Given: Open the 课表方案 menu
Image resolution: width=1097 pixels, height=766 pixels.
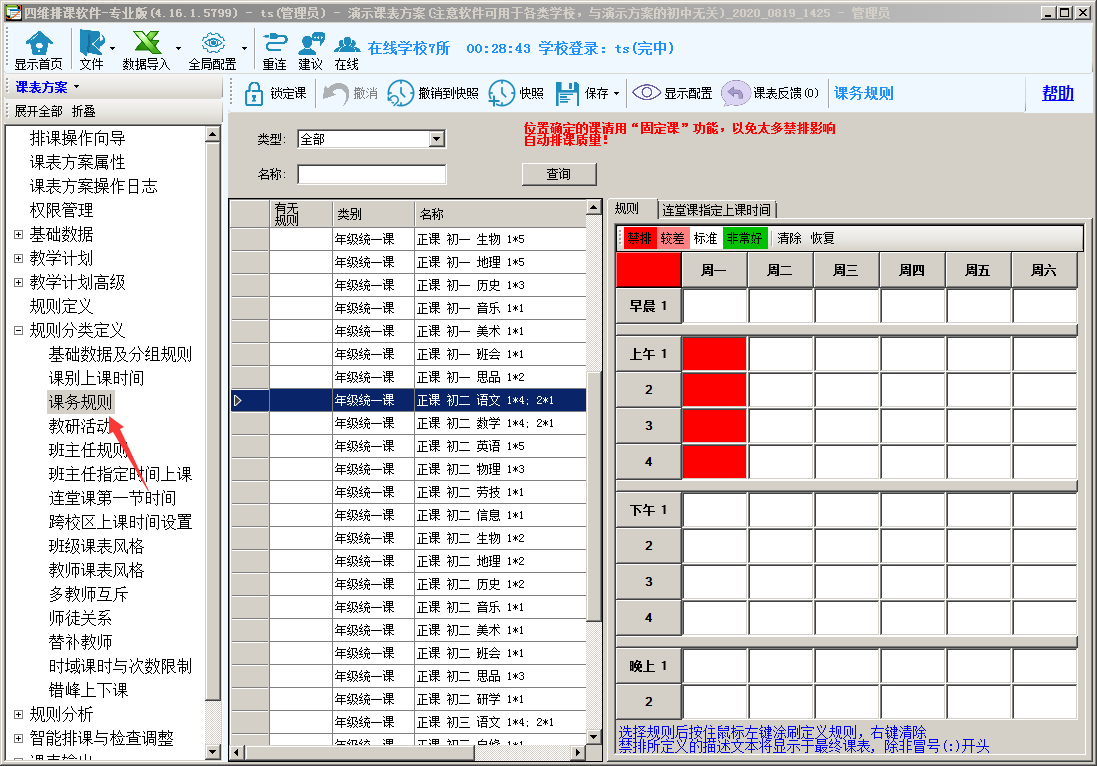Looking at the screenshot, I should pyautogui.click(x=47, y=87).
